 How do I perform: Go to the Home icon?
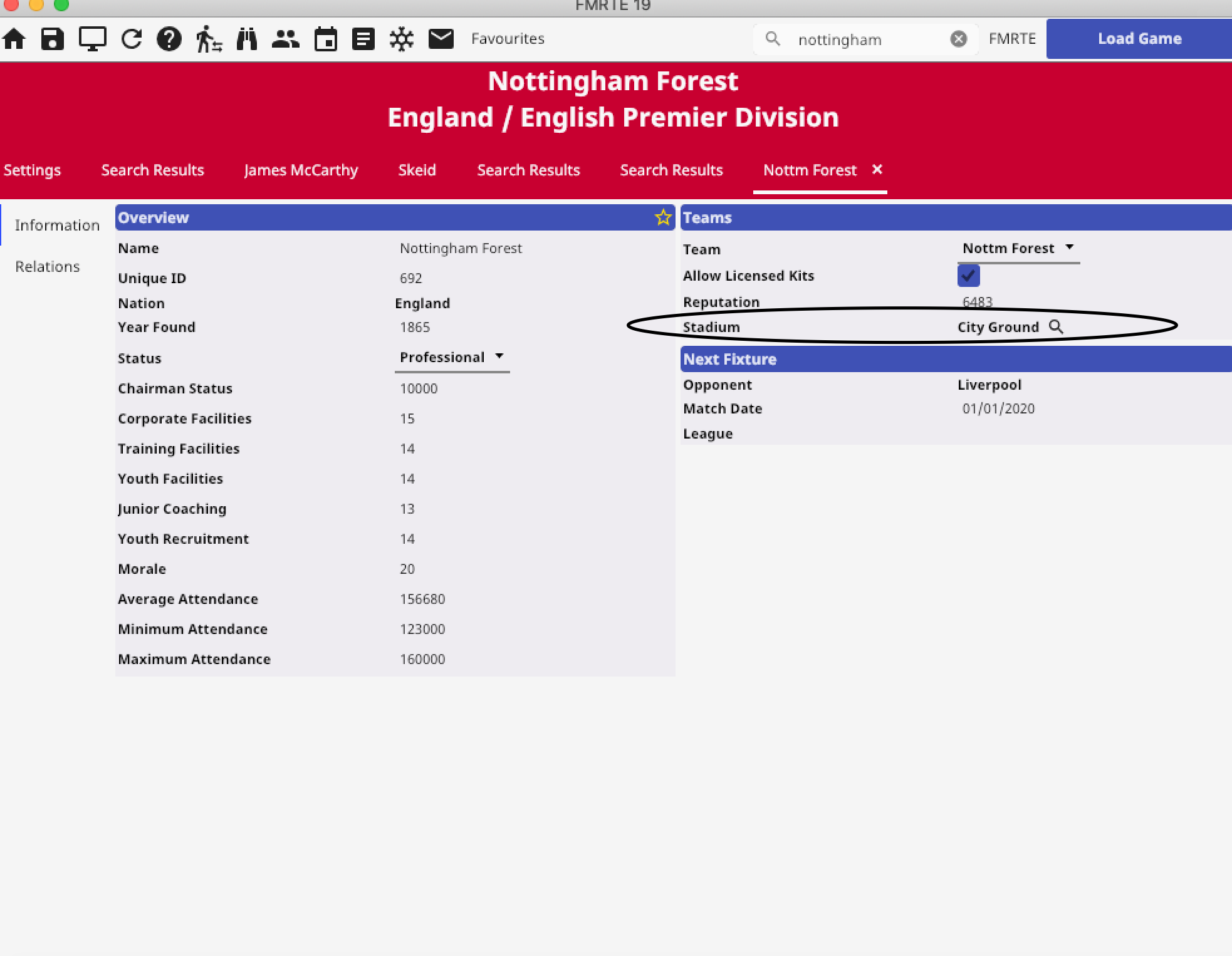(x=14, y=39)
